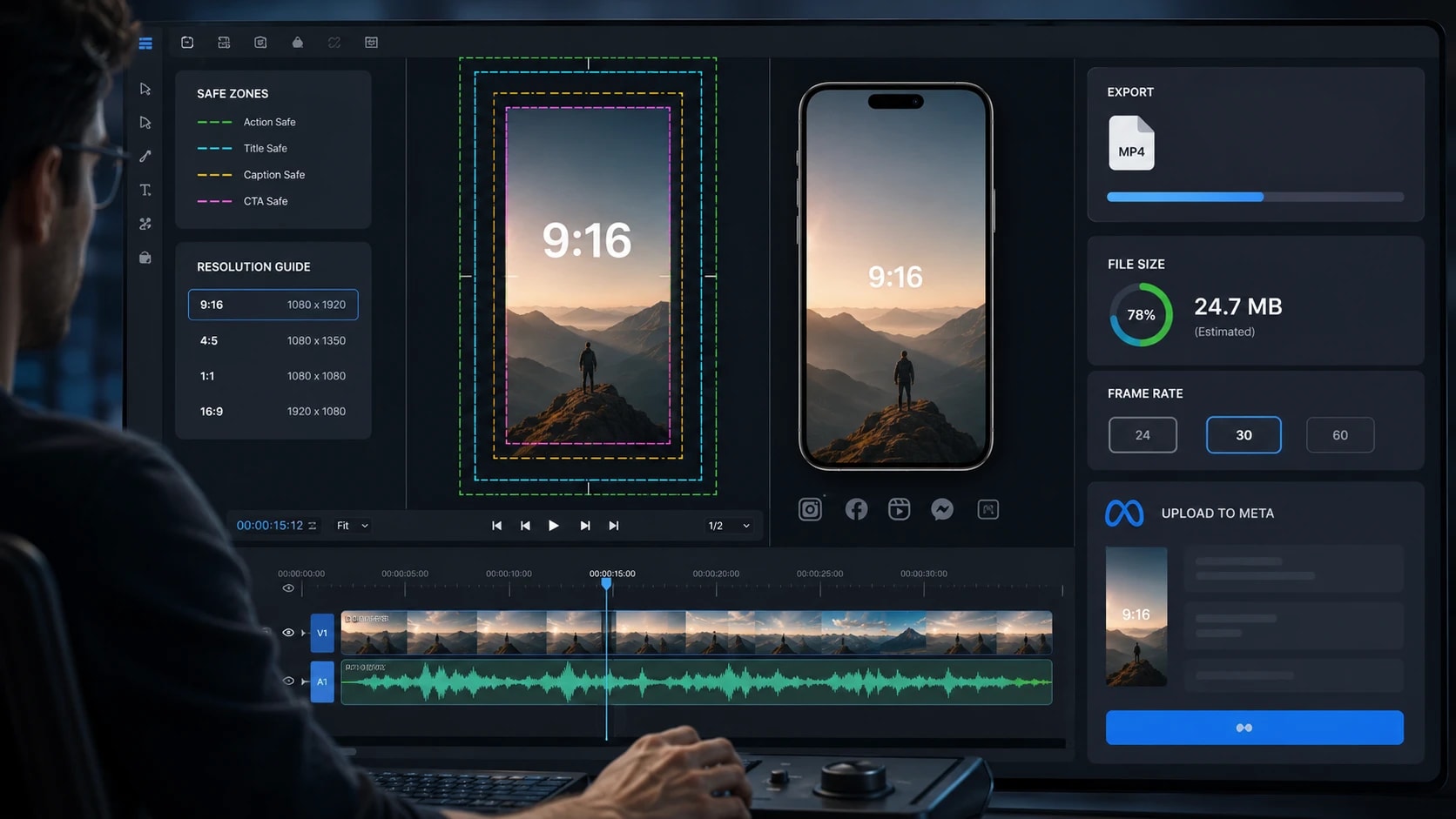Click the 00:00:15:12 timecode field

pos(270,526)
